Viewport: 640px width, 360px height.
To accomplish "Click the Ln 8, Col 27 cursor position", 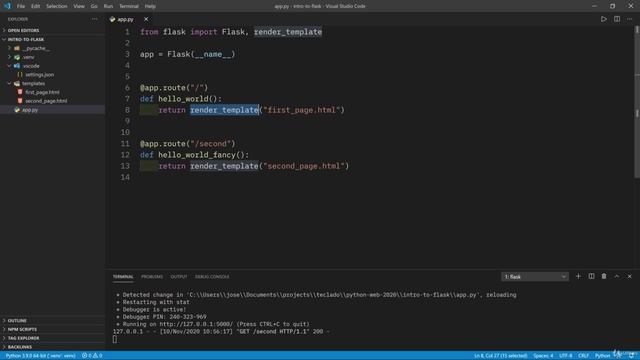I will tap(500, 356).
